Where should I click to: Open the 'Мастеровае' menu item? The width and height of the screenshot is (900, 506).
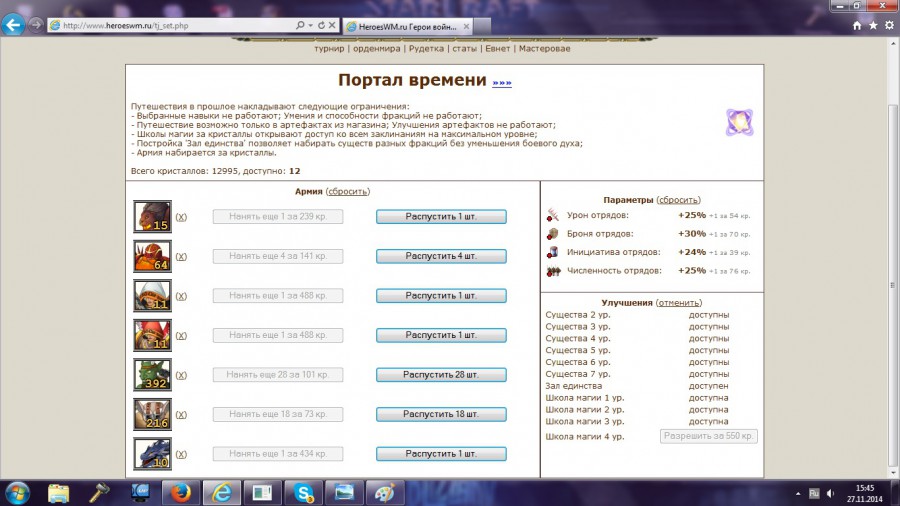(x=545, y=48)
